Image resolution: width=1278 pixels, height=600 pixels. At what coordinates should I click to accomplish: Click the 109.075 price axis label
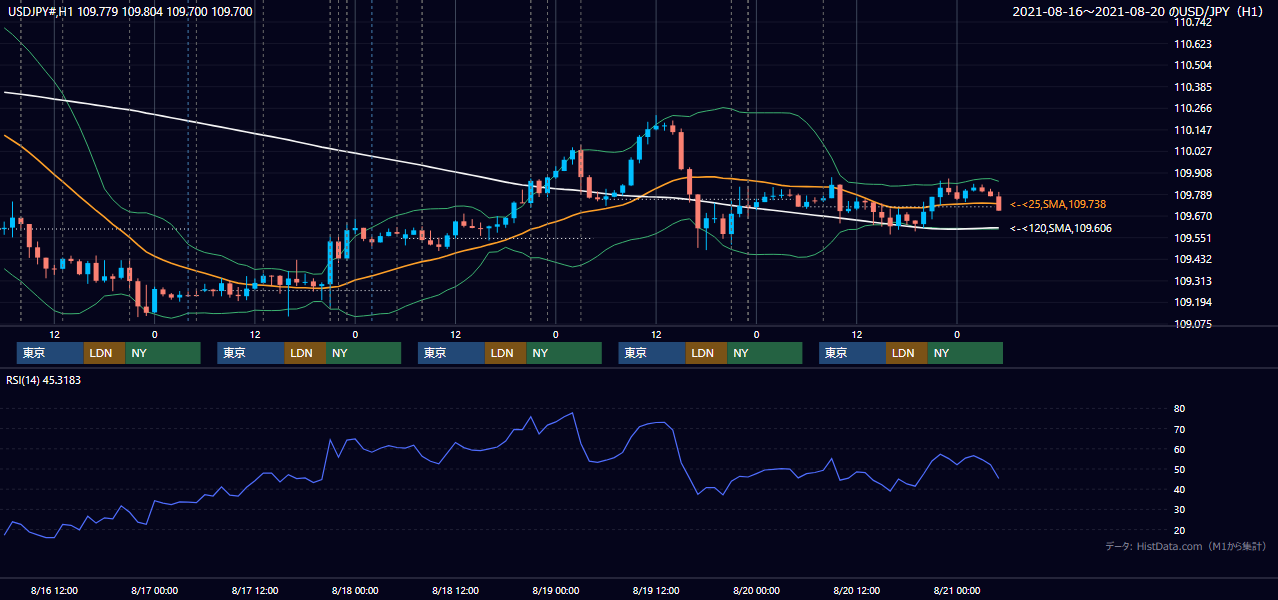[1193, 324]
